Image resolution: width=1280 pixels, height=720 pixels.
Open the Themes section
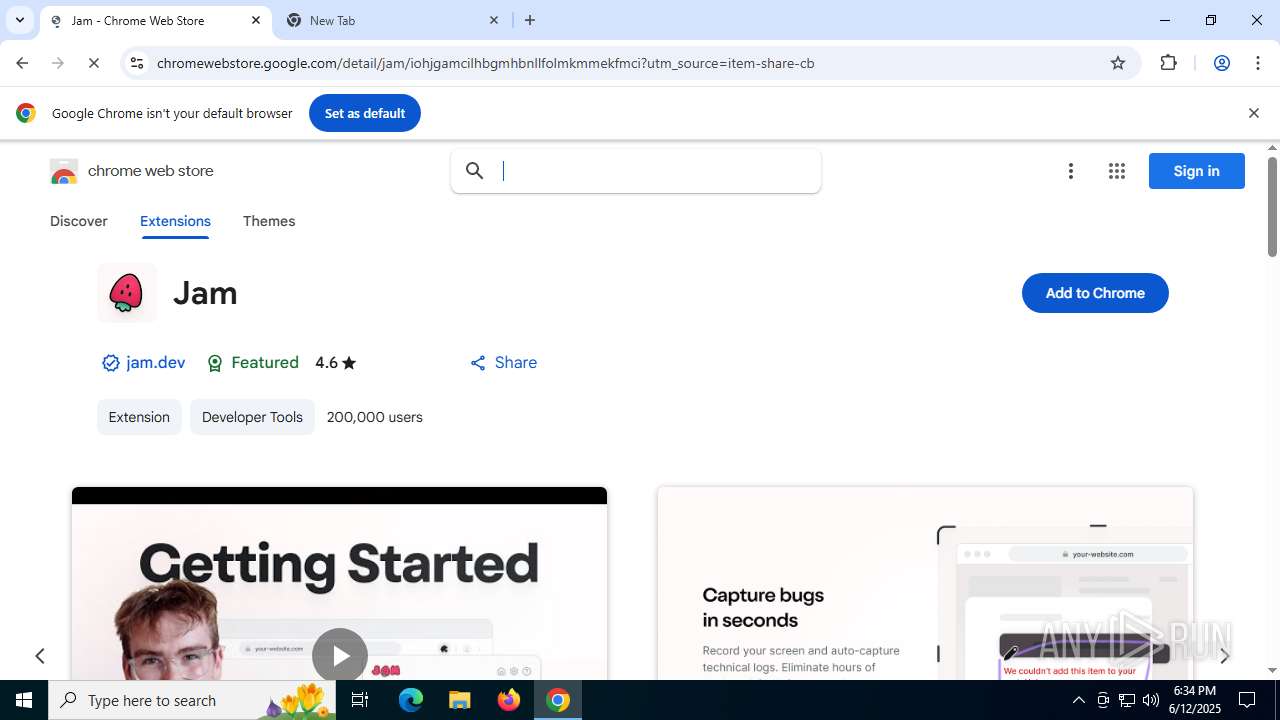pos(269,221)
